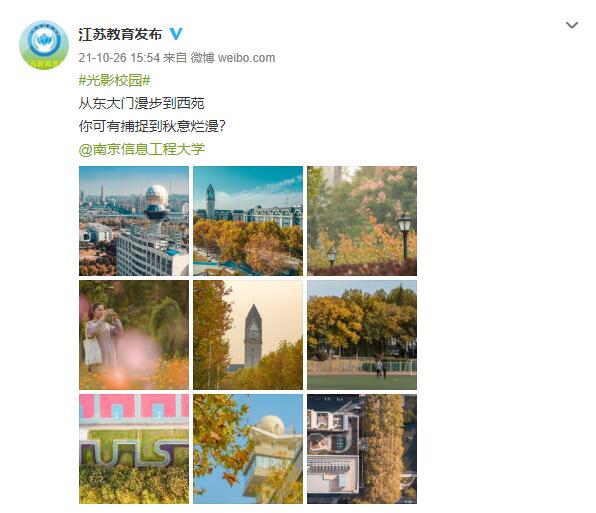Image resolution: width=596 pixels, height=513 pixels.
Task: Open the city skyline observatory dome photo
Action: [x=134, y=221]
